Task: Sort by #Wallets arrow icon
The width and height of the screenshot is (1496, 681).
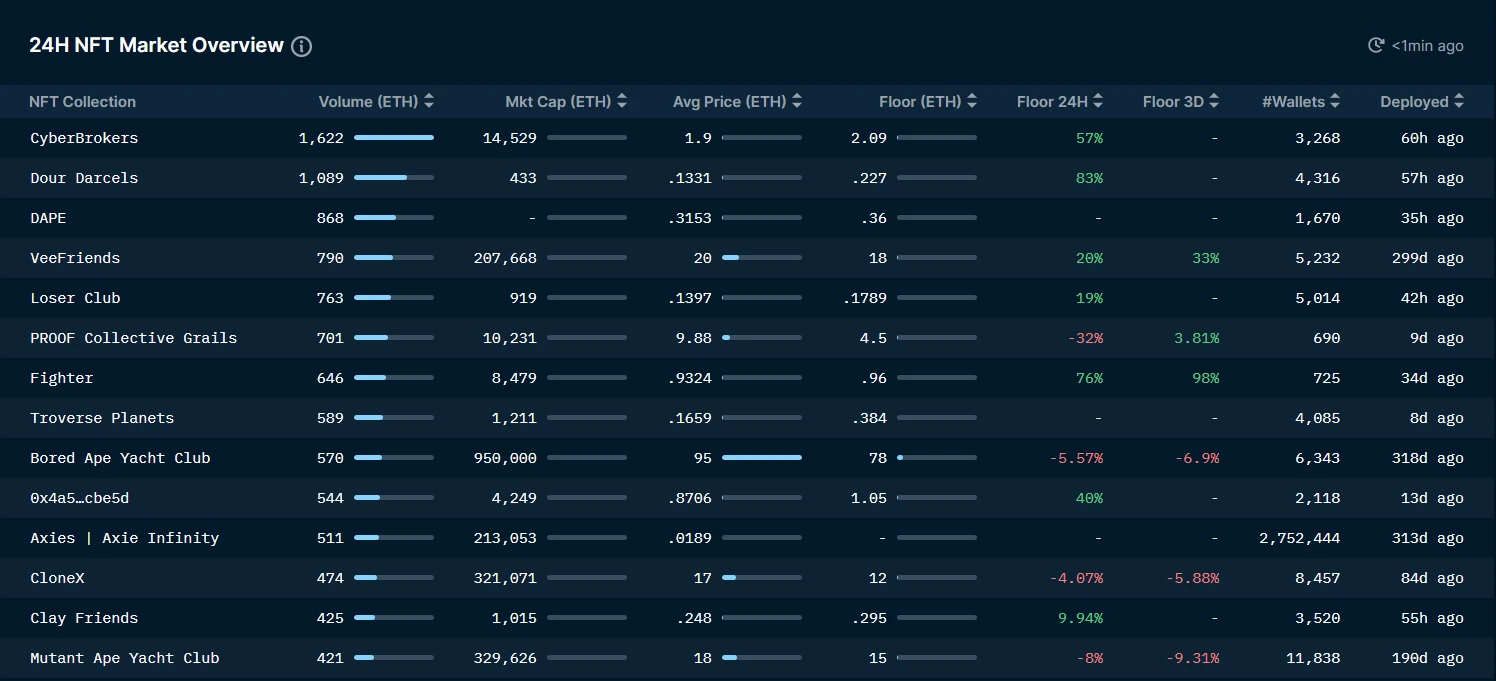Action: pyautogui.click(x=1335, y=101)
